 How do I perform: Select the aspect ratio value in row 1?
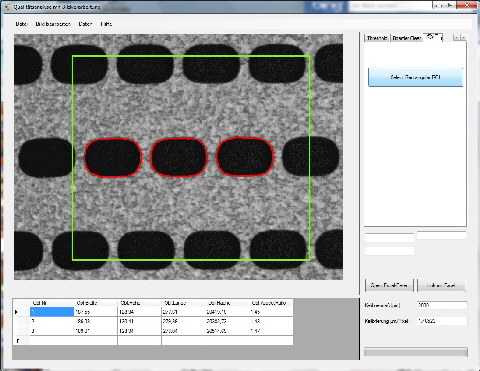pos(271,312)
